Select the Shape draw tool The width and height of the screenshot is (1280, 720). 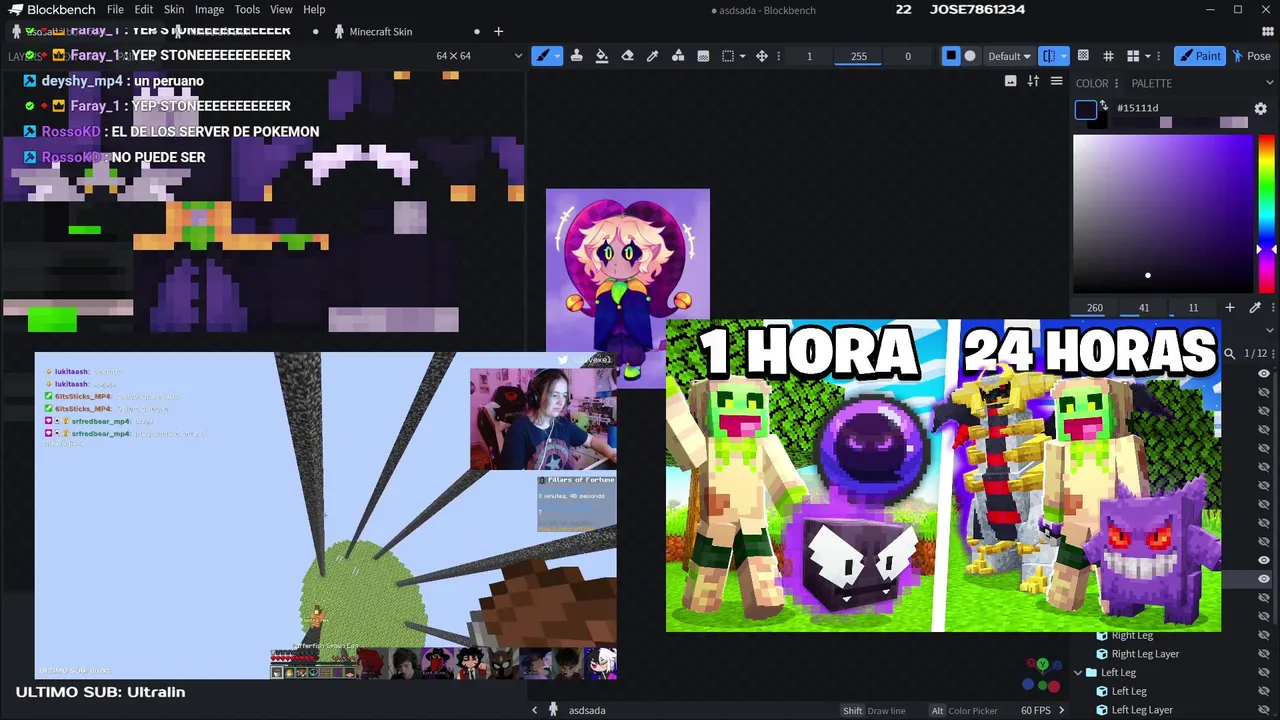point(678,56)
